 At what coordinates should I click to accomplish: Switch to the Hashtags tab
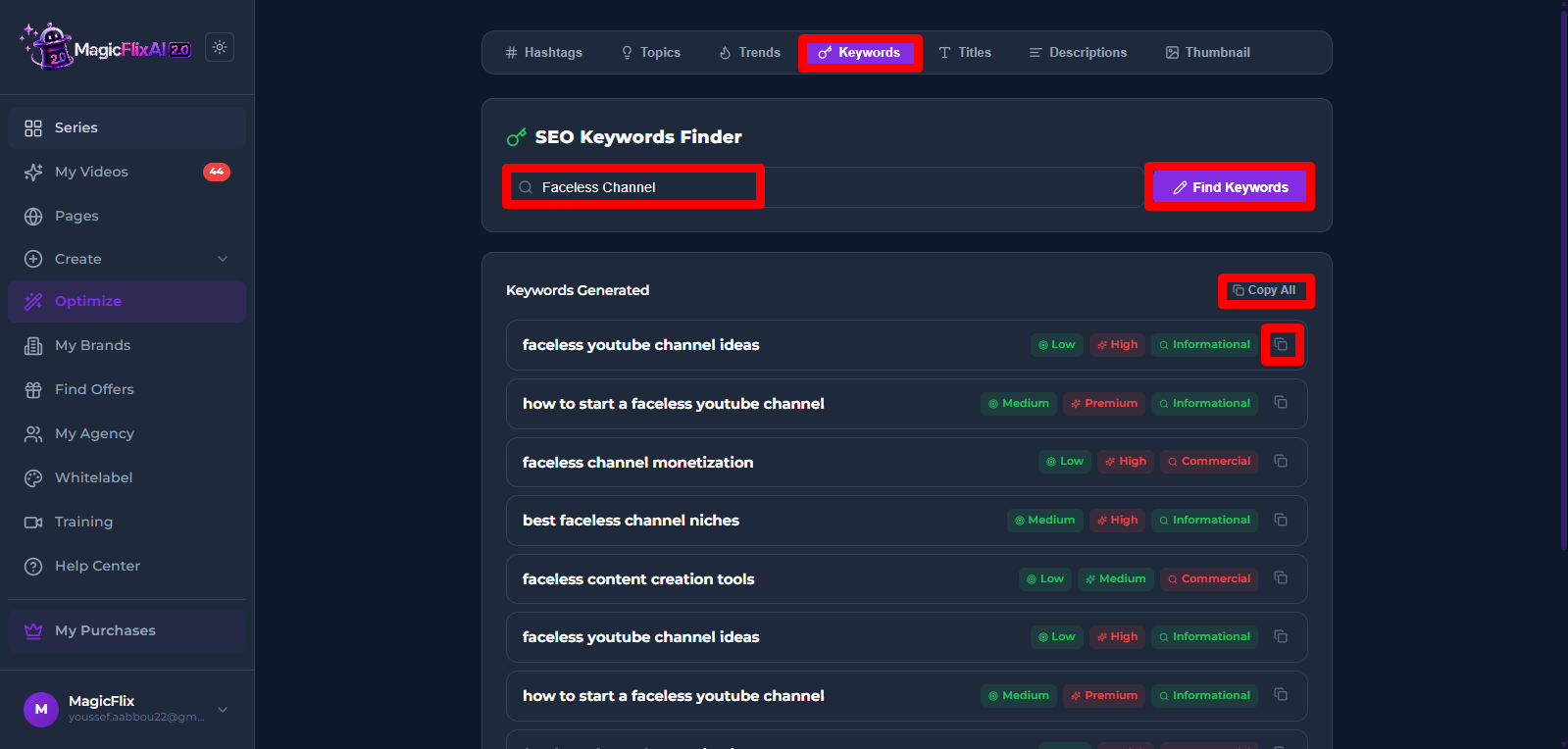(543, 52)
